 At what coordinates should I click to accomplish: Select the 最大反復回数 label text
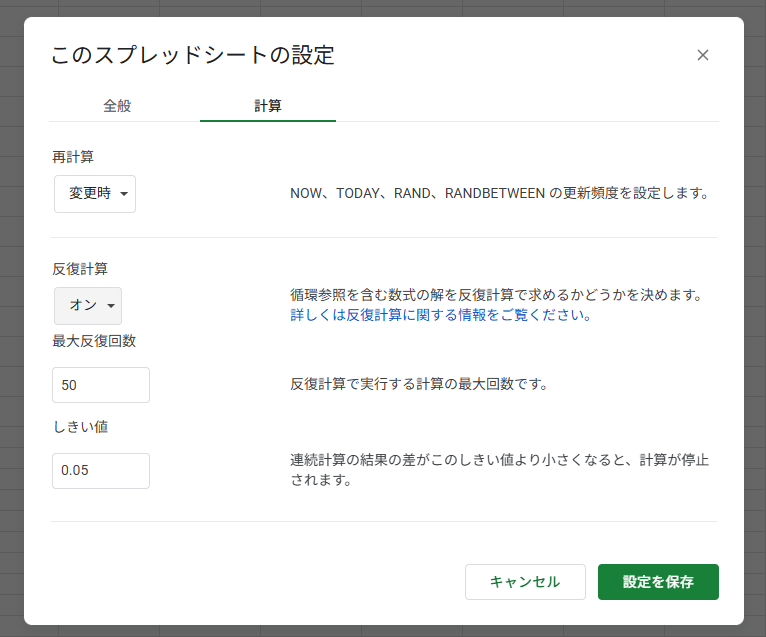click(94, 340)
